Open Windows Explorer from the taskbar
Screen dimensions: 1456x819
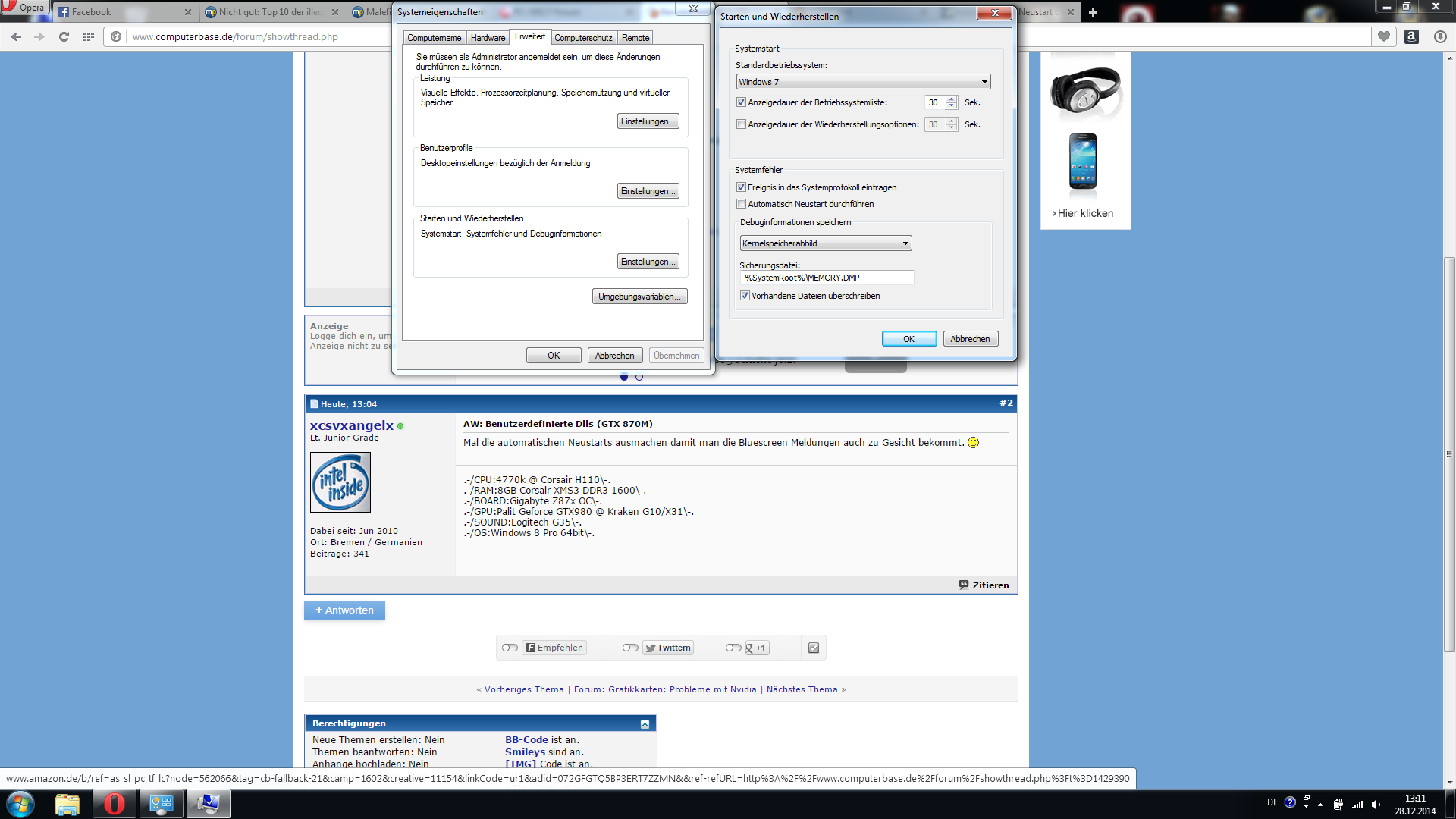(67, 804)
